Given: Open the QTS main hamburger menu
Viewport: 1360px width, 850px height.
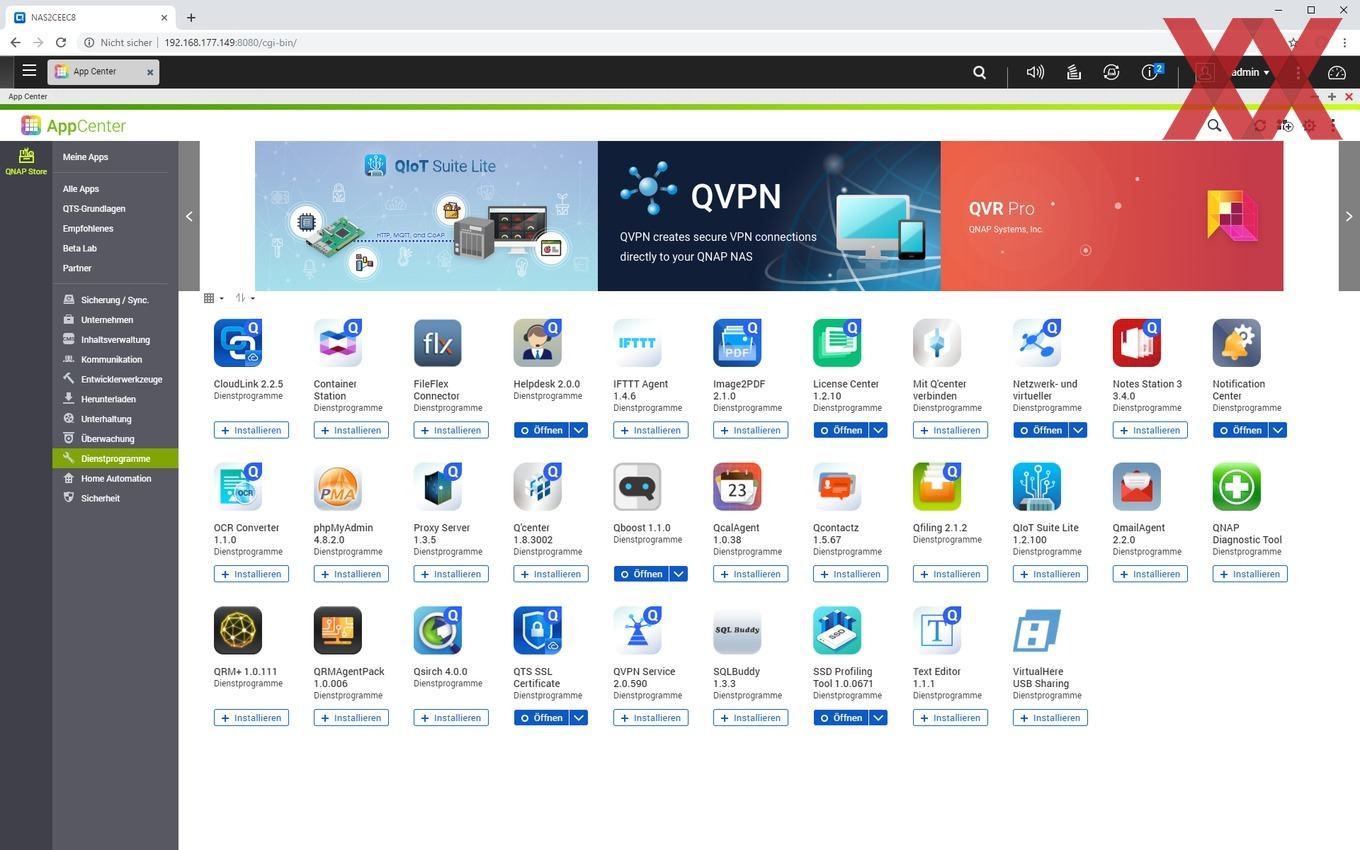Looking at the screenshot, I should point(29,71).
